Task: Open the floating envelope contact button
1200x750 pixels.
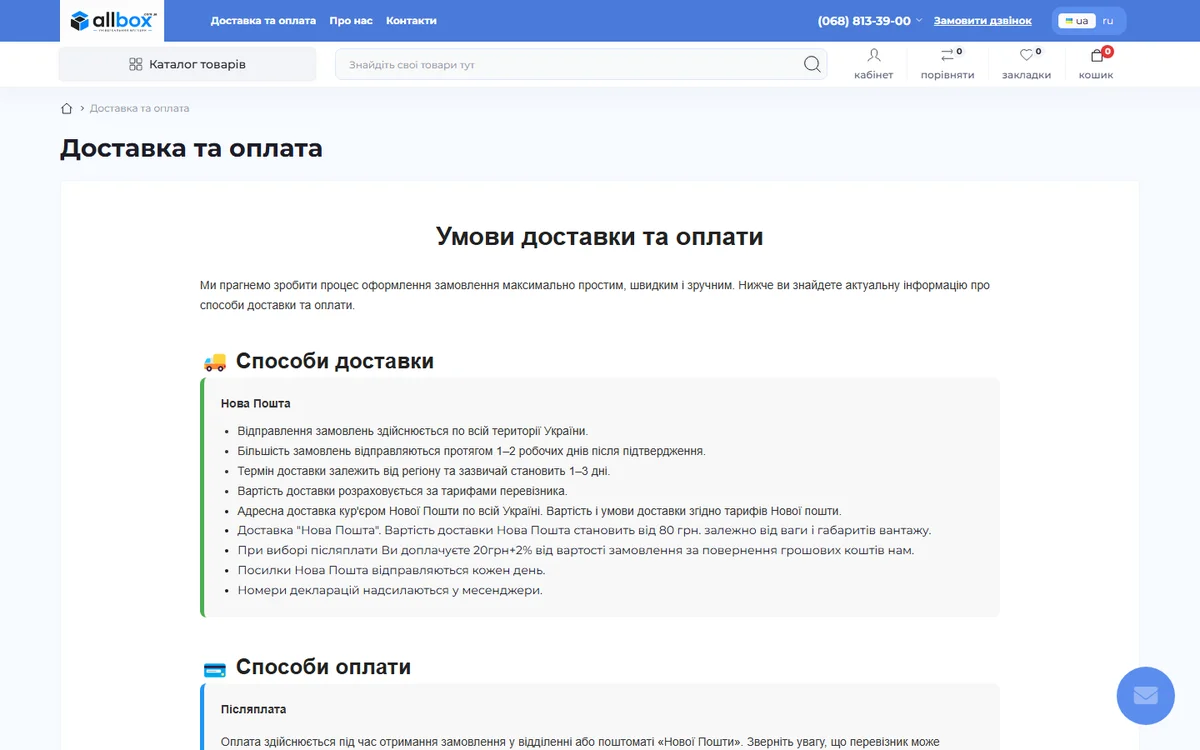Action: pos(1145,695)
